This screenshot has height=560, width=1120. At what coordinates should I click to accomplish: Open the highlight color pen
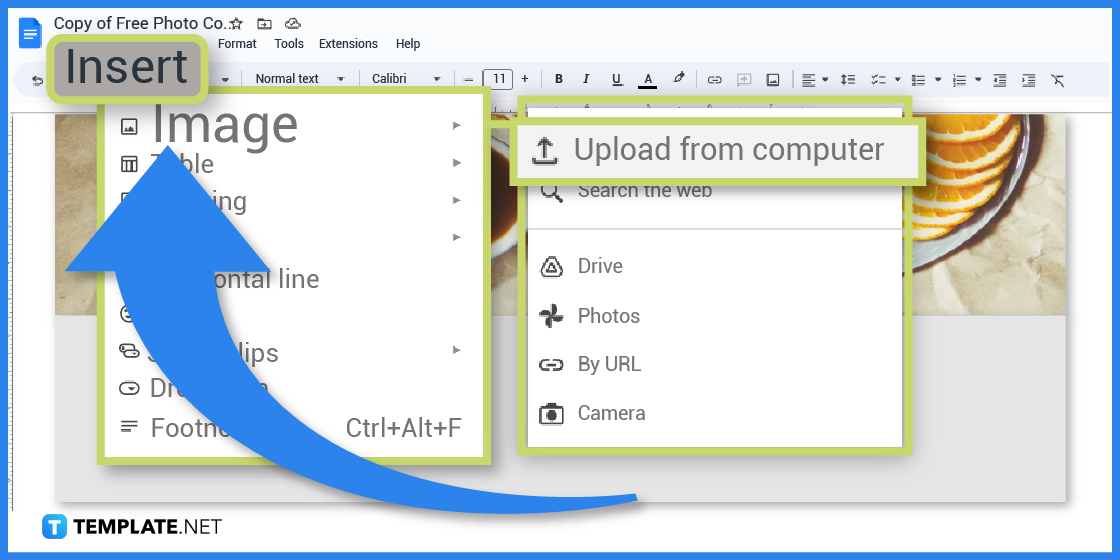tap(679, 78)
